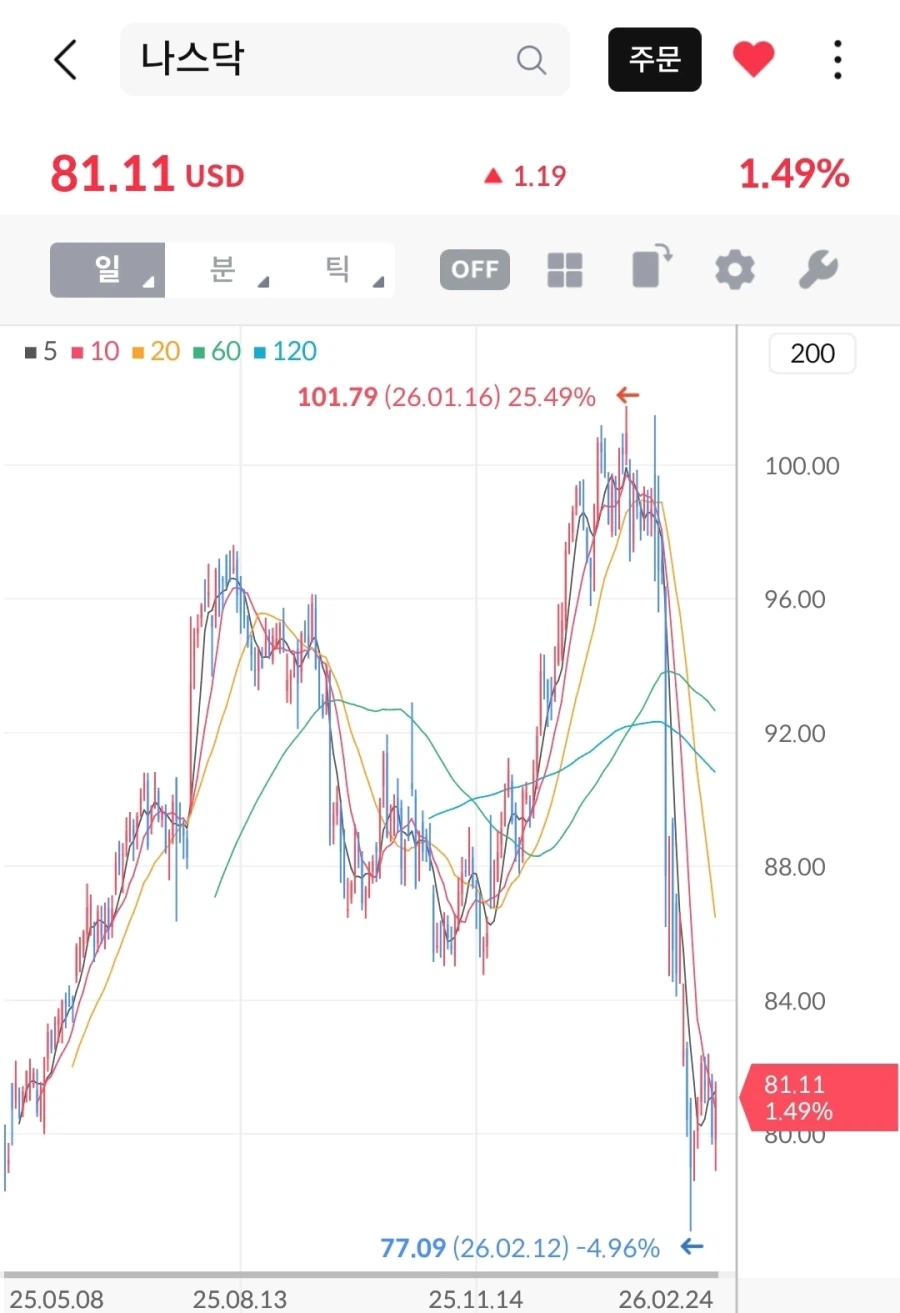Open the wrench tools icon

818,270
